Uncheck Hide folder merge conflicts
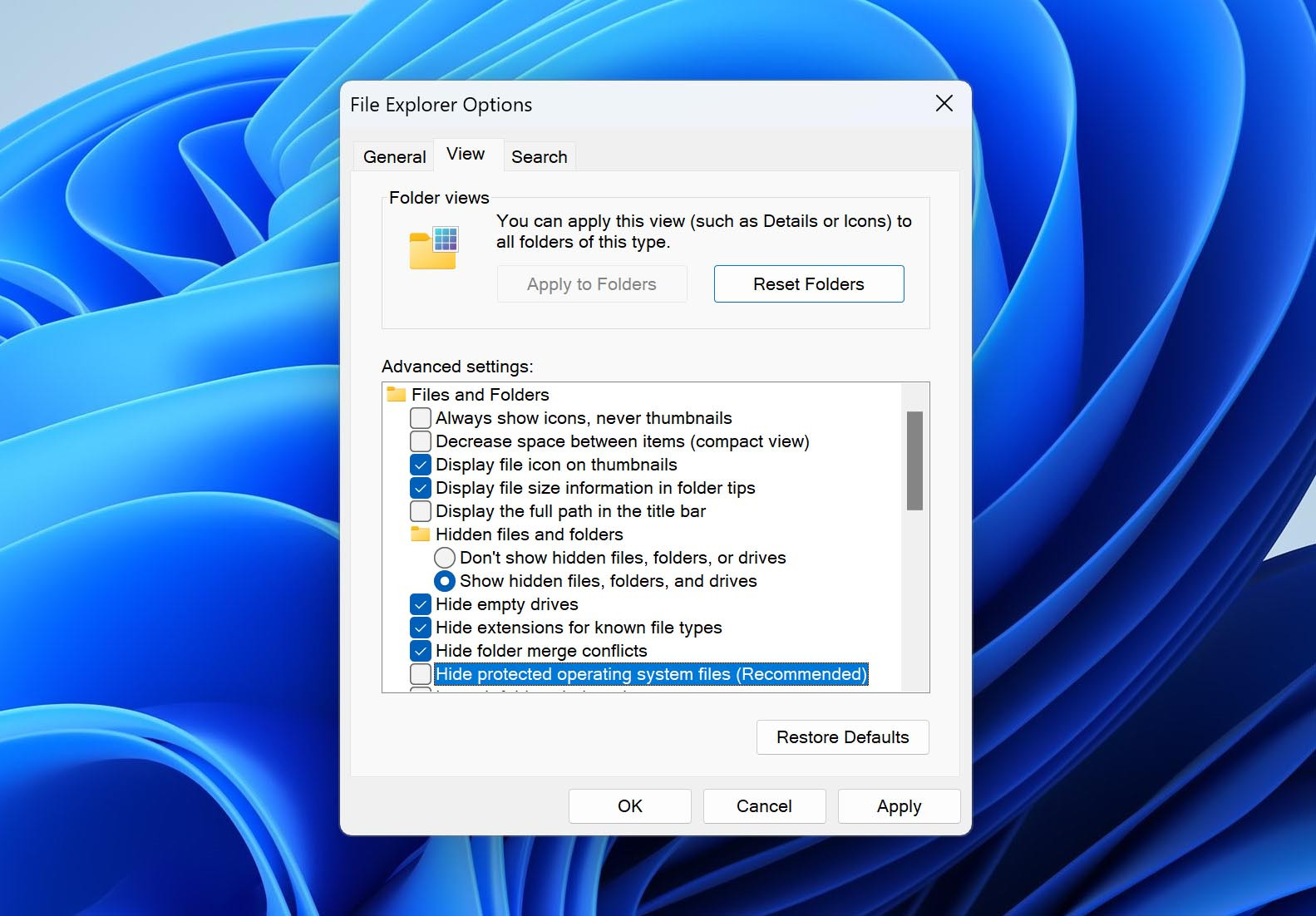Viewport: 1316px width, 916px height. 421,651
